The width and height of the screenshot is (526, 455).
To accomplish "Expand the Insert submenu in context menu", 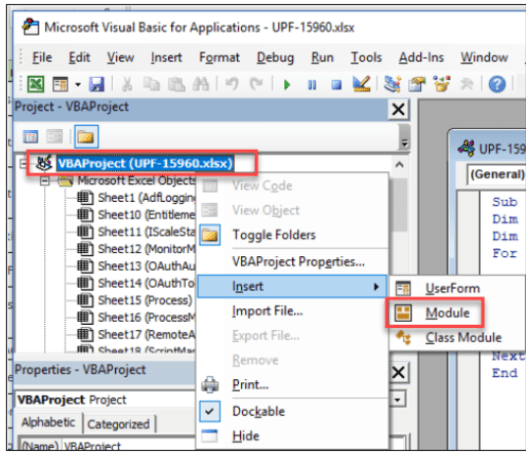I will pos(293,286).
